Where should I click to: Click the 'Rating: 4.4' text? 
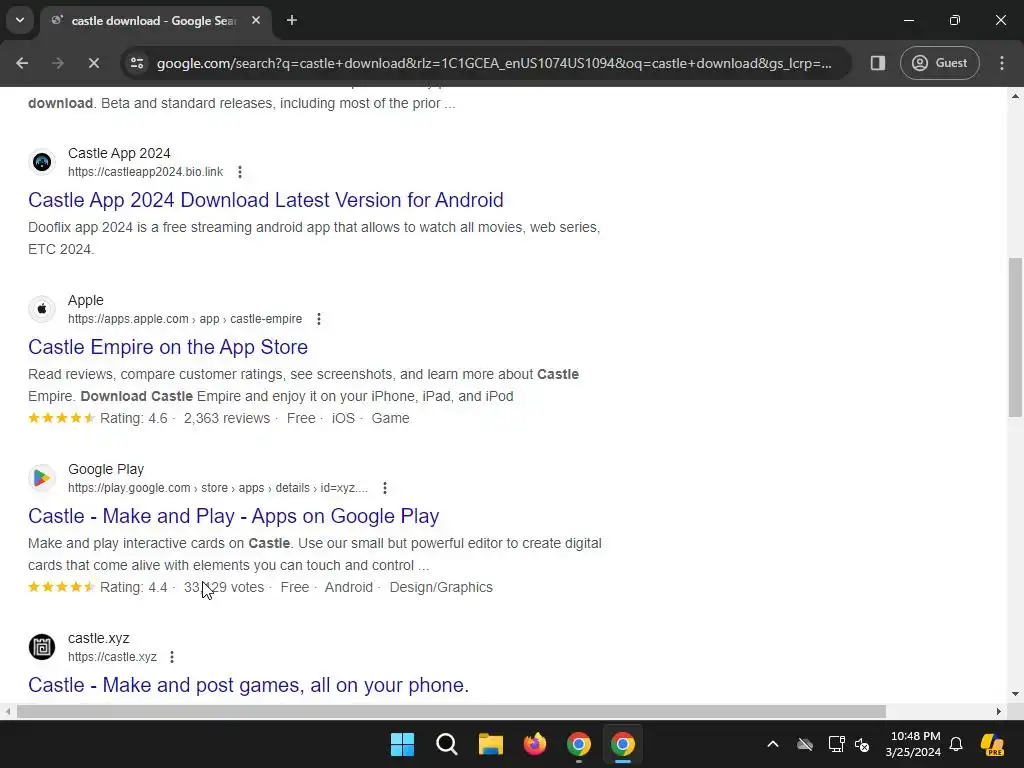(133, 588)
